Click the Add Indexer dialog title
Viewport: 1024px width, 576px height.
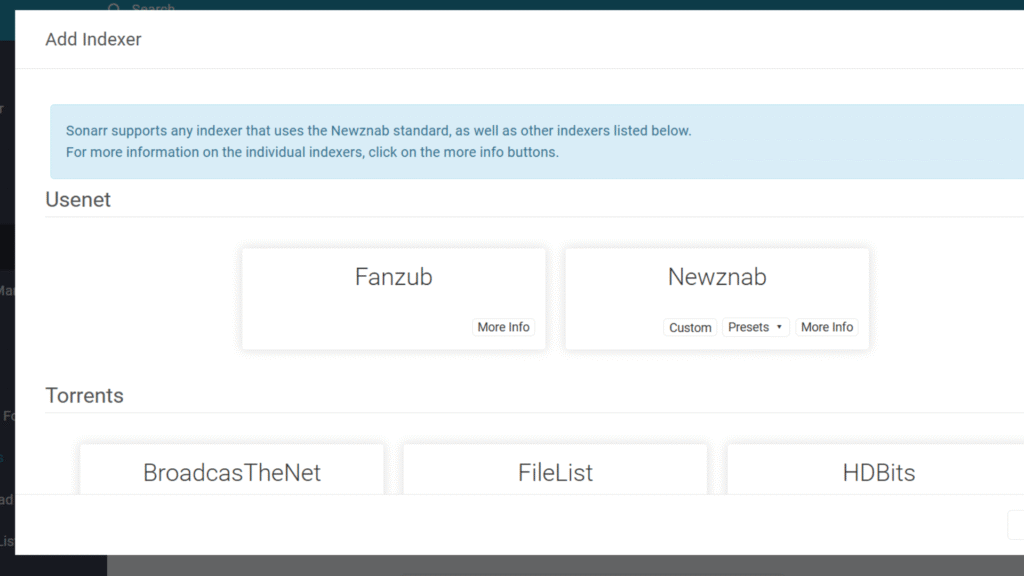click(94, 40)
